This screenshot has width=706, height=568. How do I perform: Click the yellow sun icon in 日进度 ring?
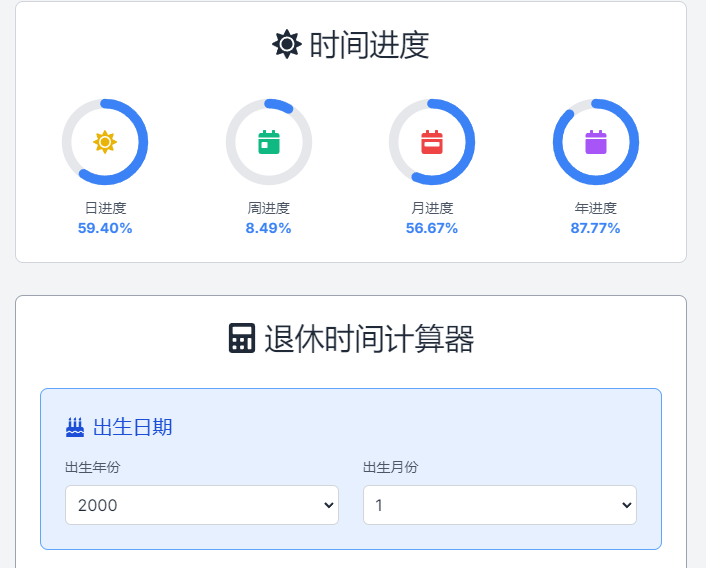click(x=105, y=142)
